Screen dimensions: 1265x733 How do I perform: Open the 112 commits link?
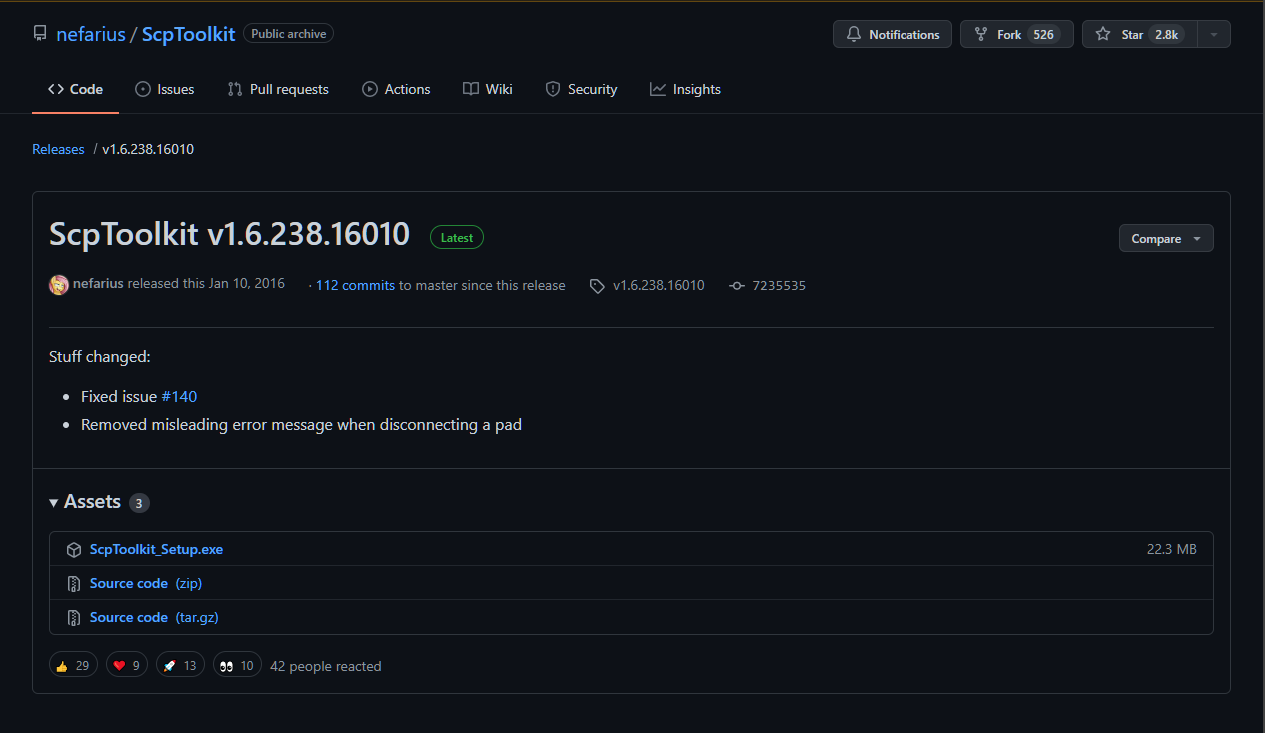pos(355,285)
